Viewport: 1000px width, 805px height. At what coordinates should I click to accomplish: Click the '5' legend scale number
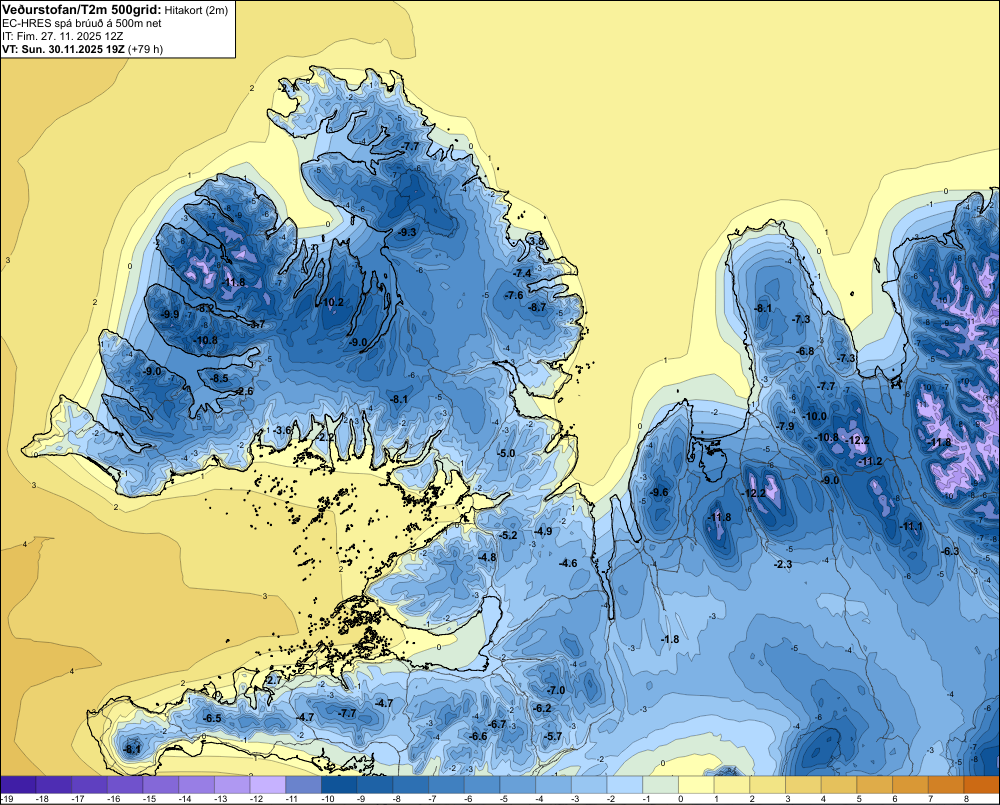(859, 799)
